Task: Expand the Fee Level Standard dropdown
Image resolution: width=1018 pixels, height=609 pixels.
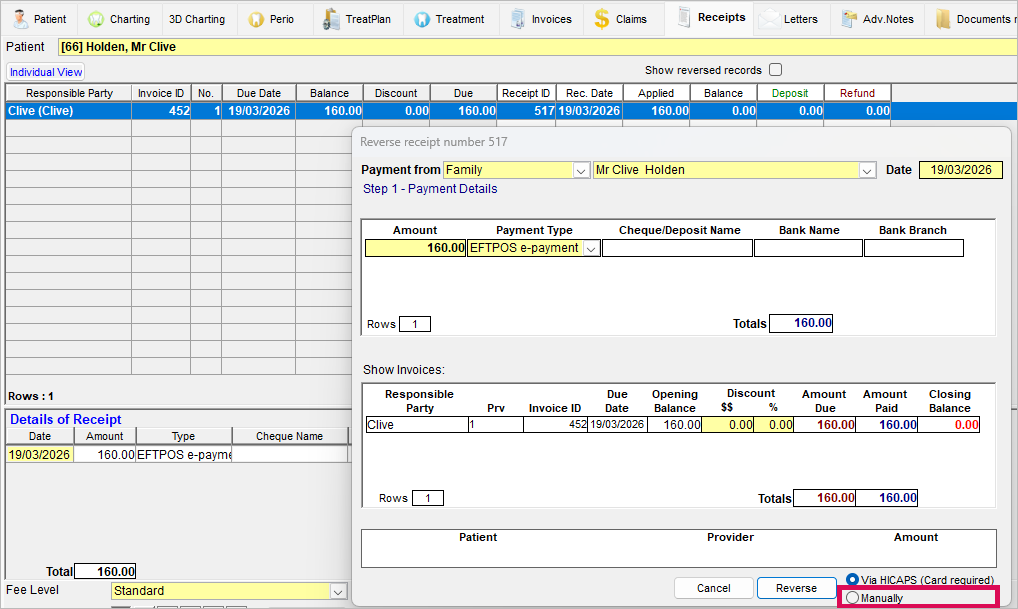Action: coord(336,591)
